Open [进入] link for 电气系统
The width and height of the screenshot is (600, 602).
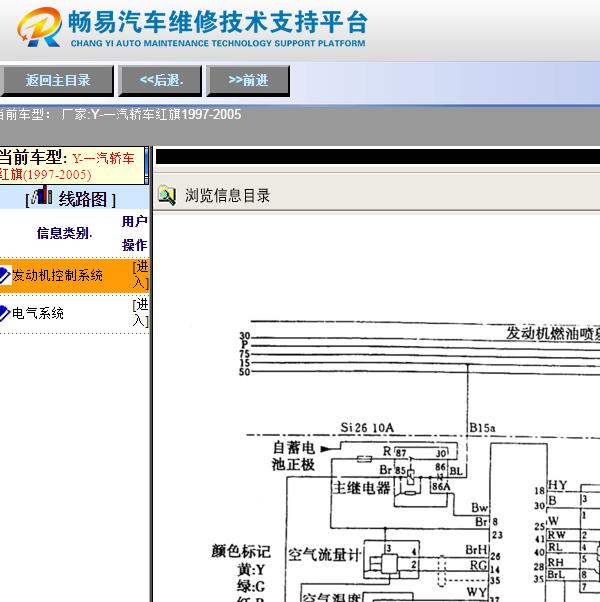(x=140, y=313)
